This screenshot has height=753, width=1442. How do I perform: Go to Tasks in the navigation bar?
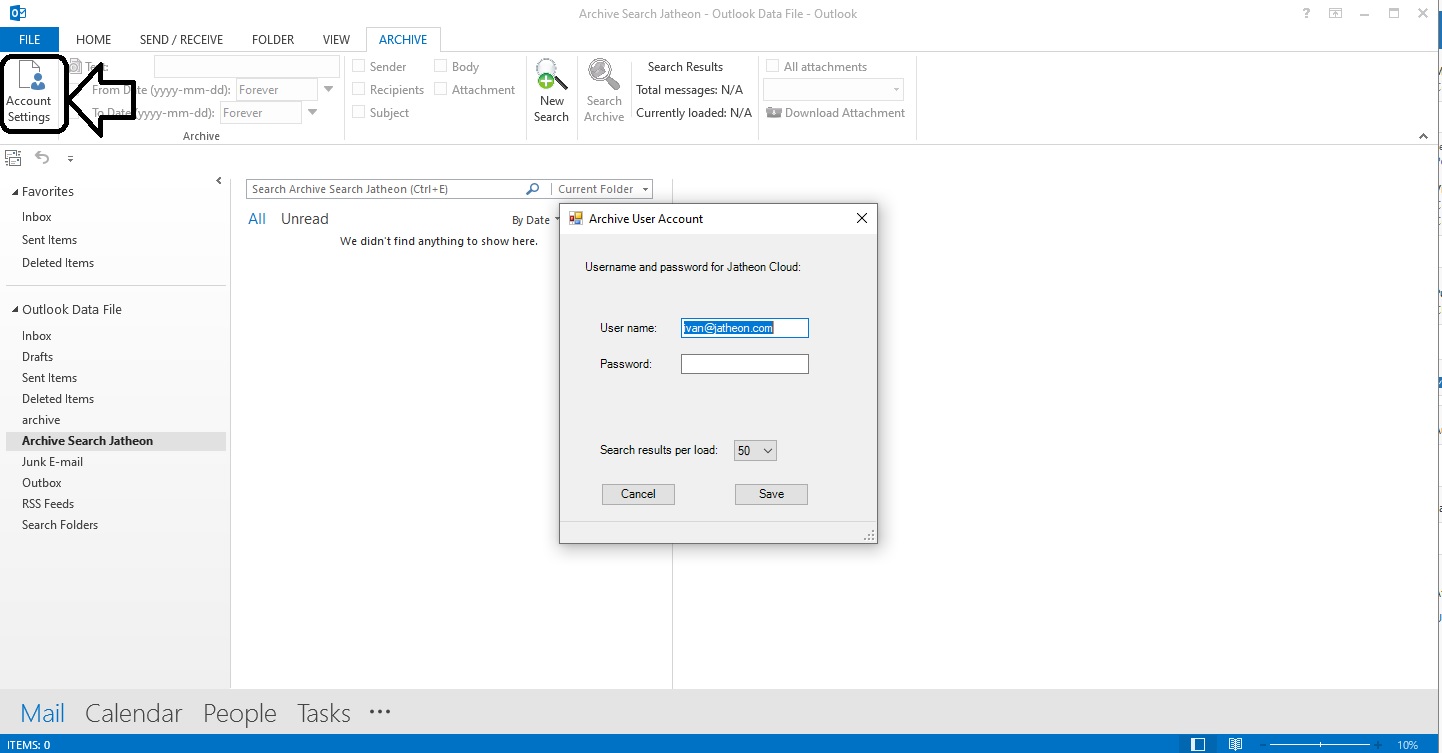click(324, 713)
